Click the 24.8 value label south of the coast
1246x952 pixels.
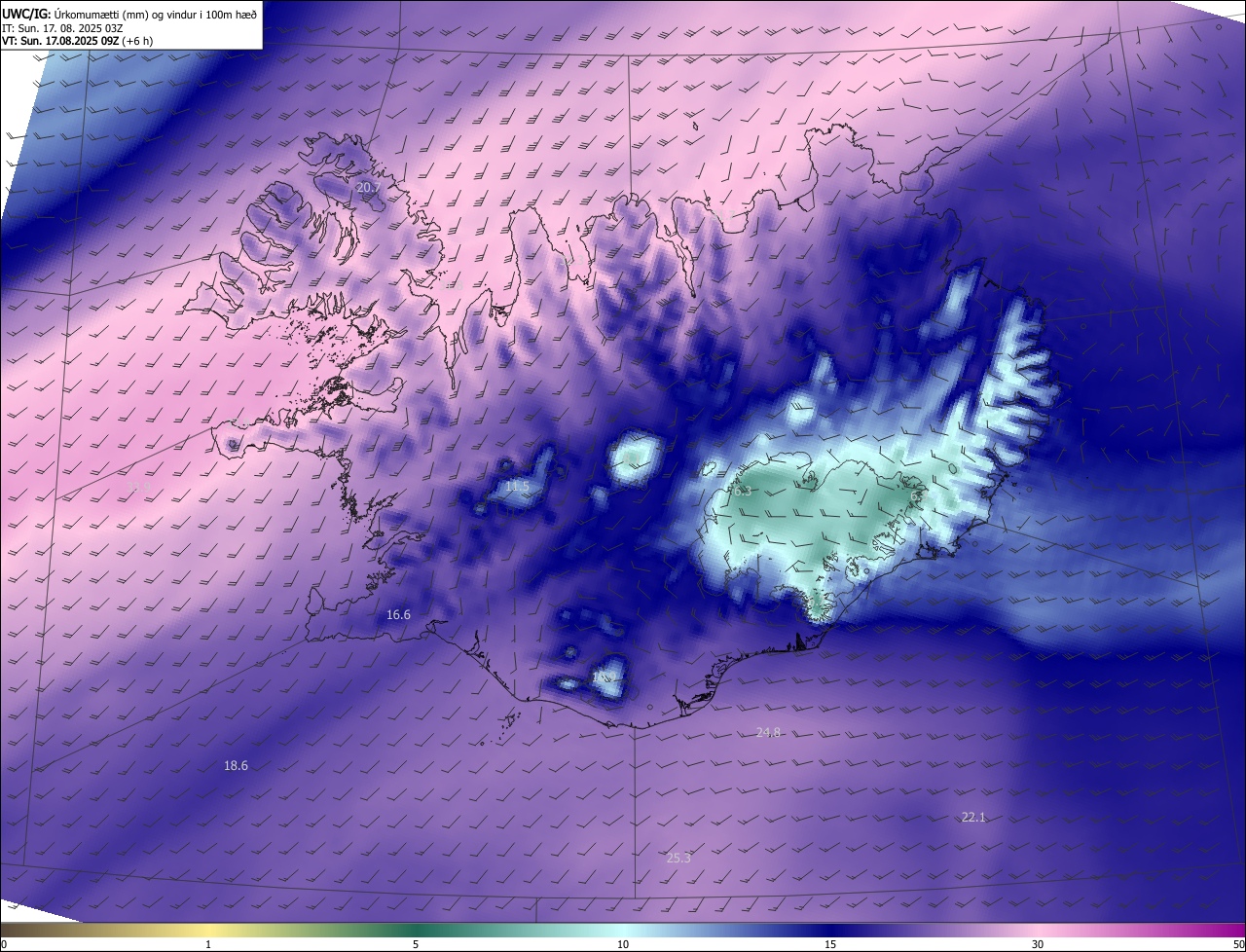pos(768,732)
